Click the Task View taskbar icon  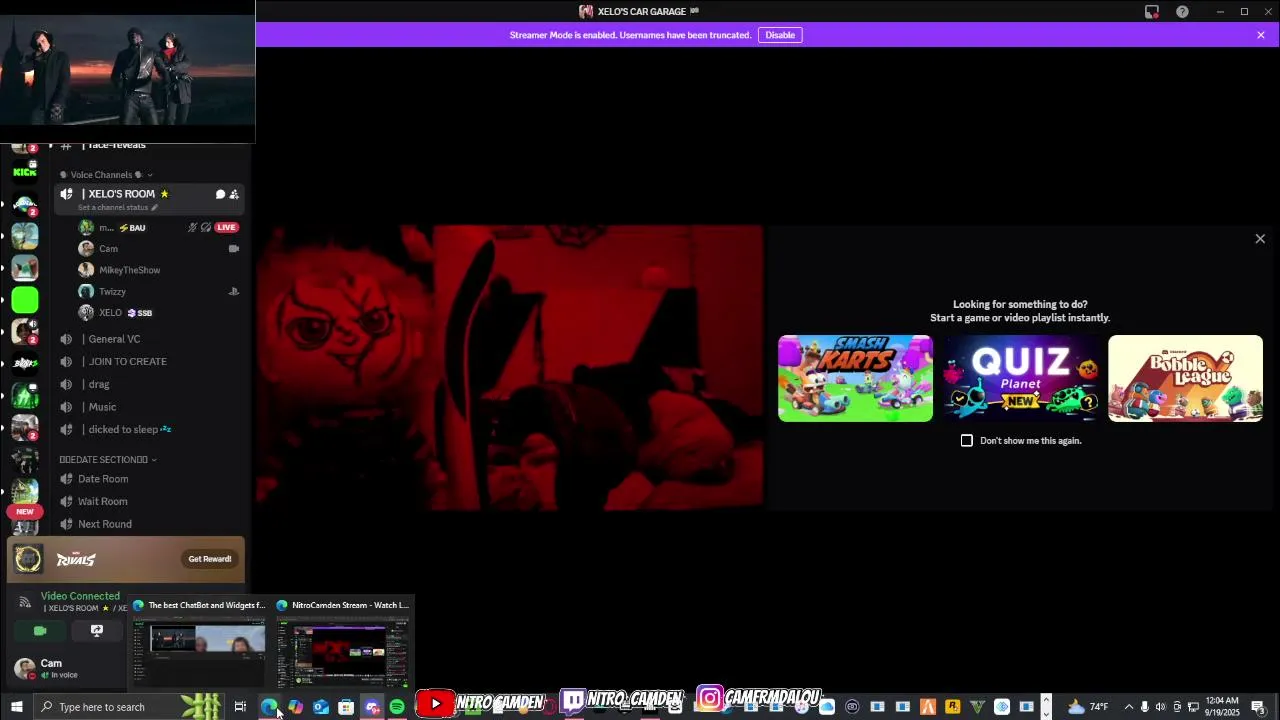[x=240, y=707]
